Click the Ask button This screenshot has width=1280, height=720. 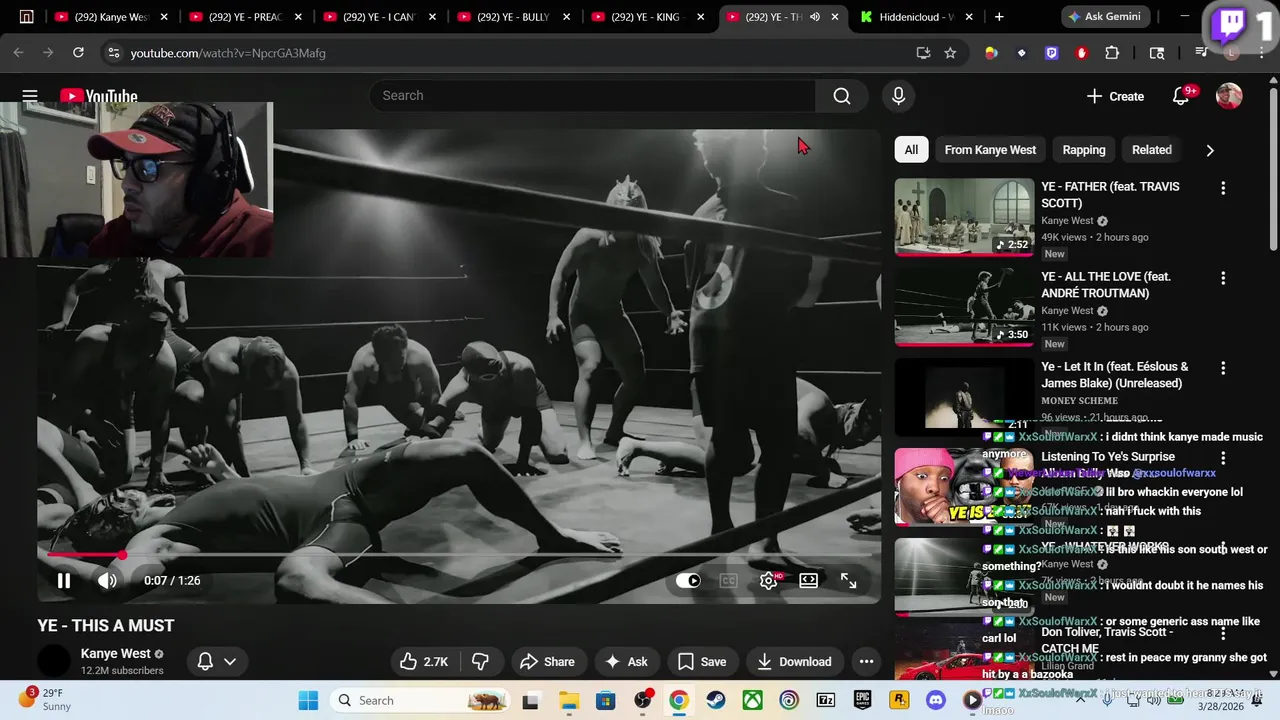click(x=627, y=661)
